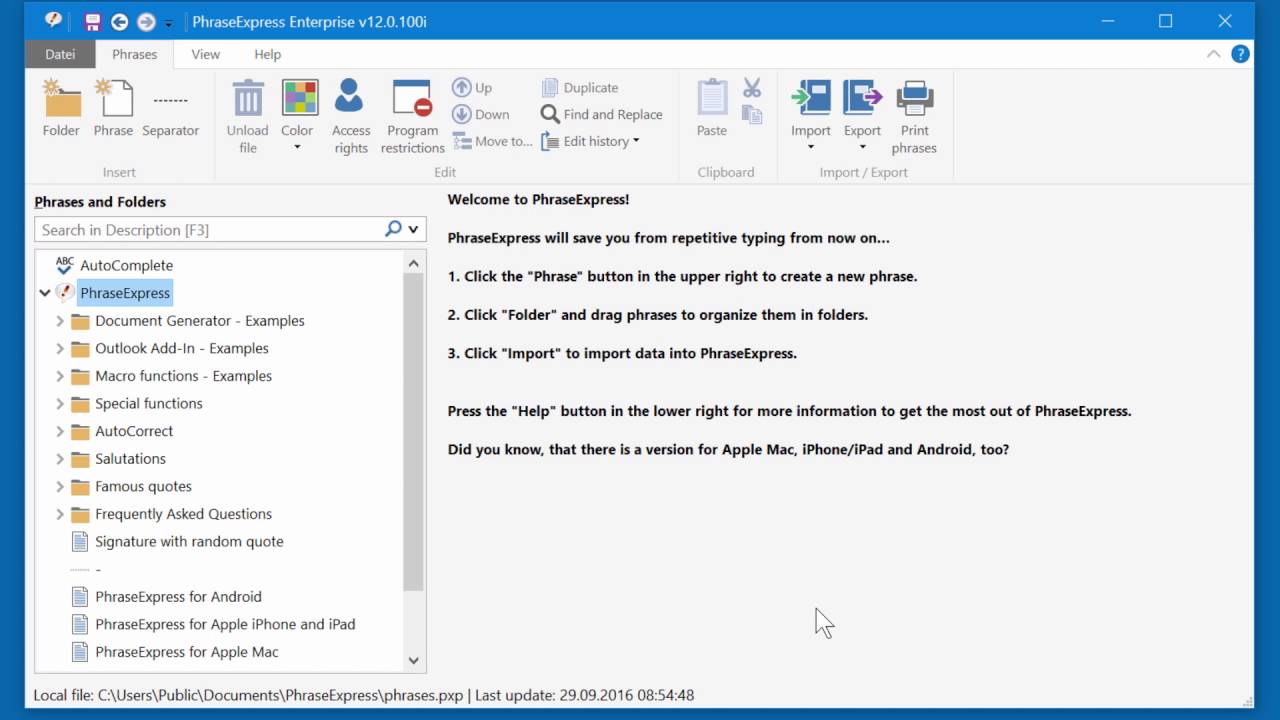Expand the AutoCorrect folder

coord(59,431)
